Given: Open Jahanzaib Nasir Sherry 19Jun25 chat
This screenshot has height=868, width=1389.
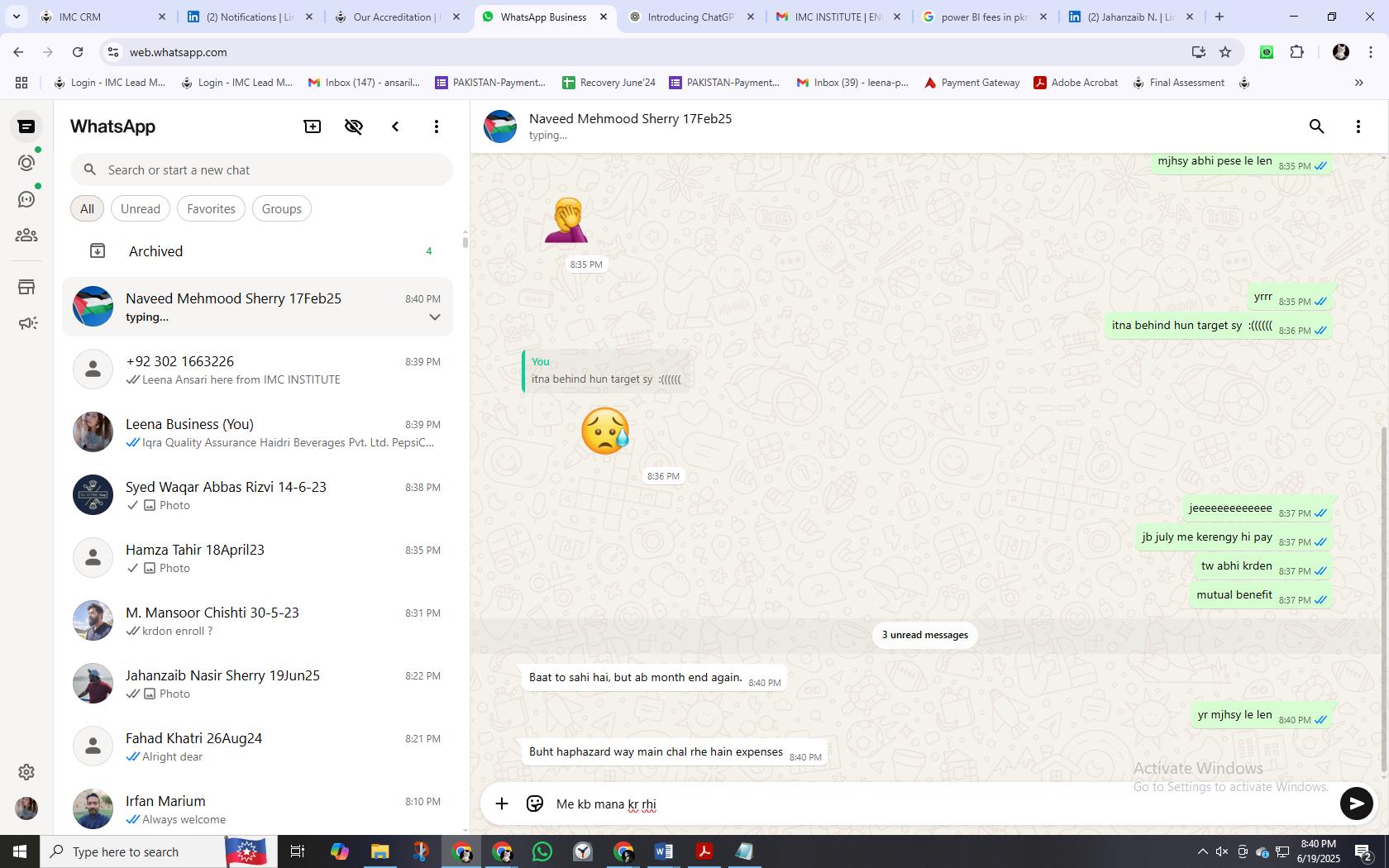Looking at the screenshot, I should [258, 684].
